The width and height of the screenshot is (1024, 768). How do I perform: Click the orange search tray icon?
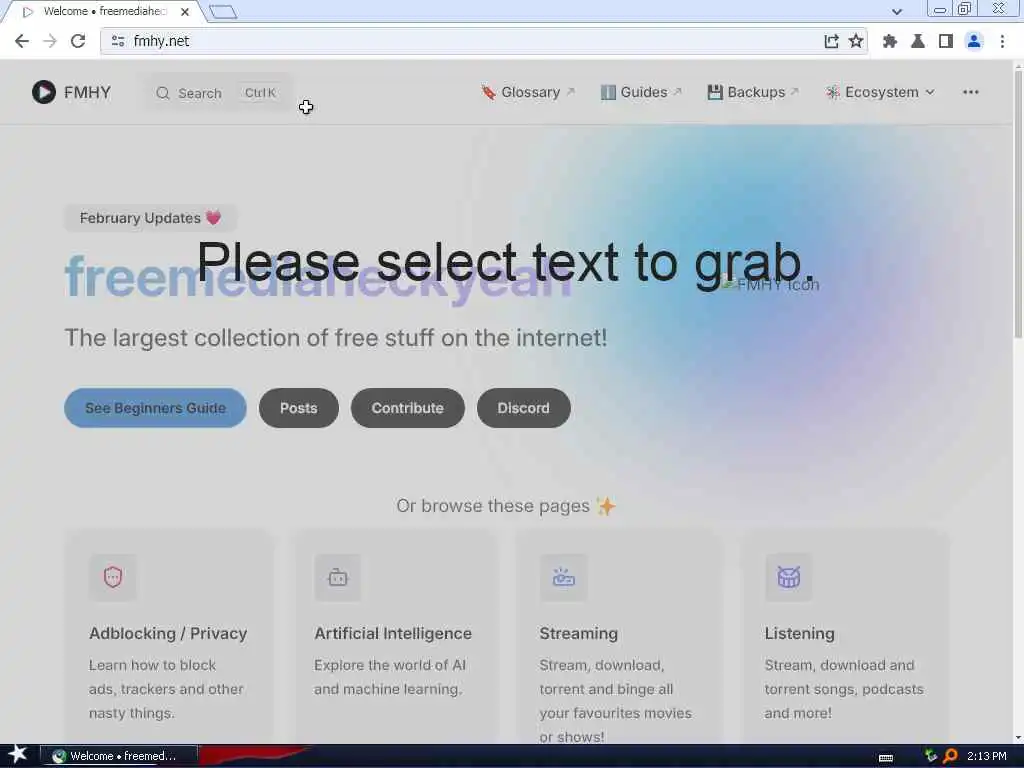[950, 756]
